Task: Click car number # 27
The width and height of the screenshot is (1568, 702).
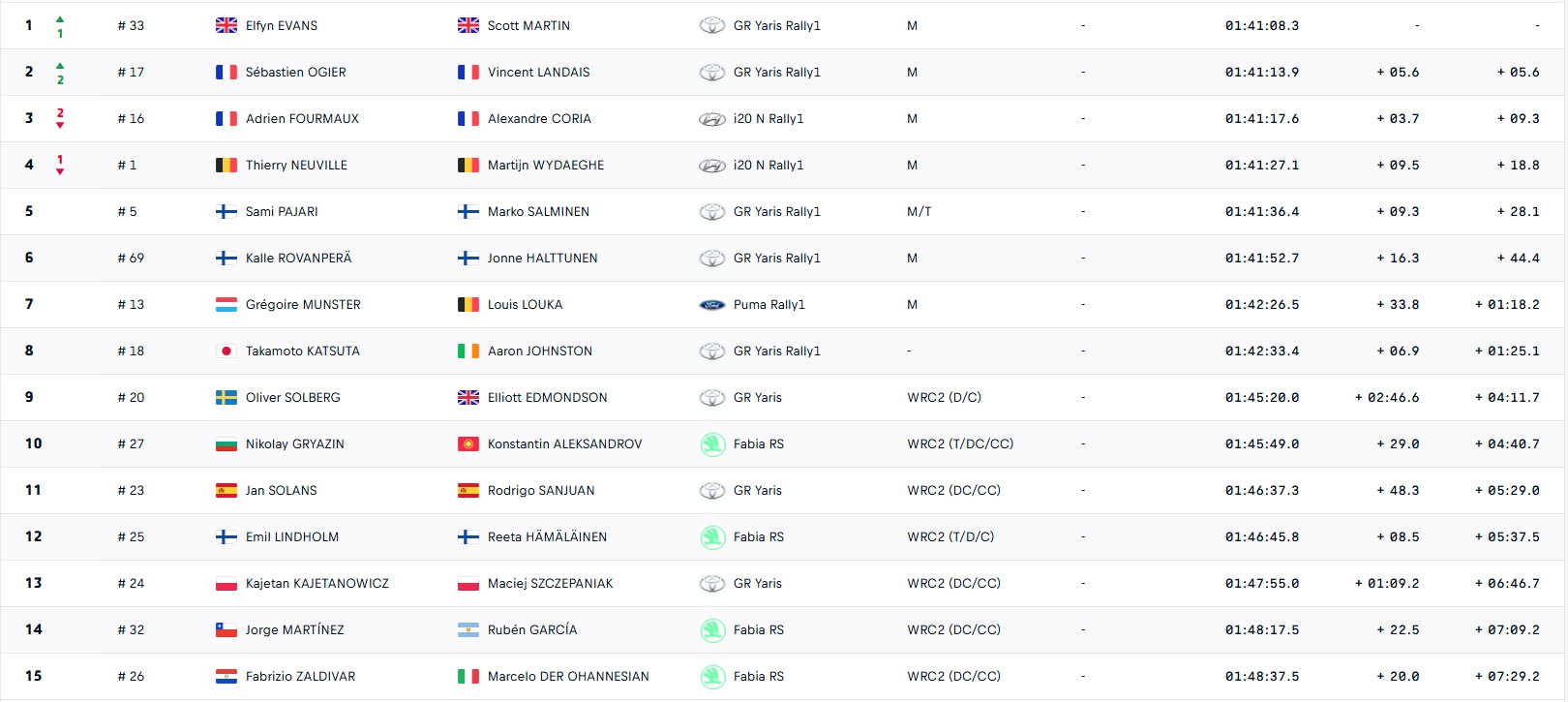Action: click(131, 444)
